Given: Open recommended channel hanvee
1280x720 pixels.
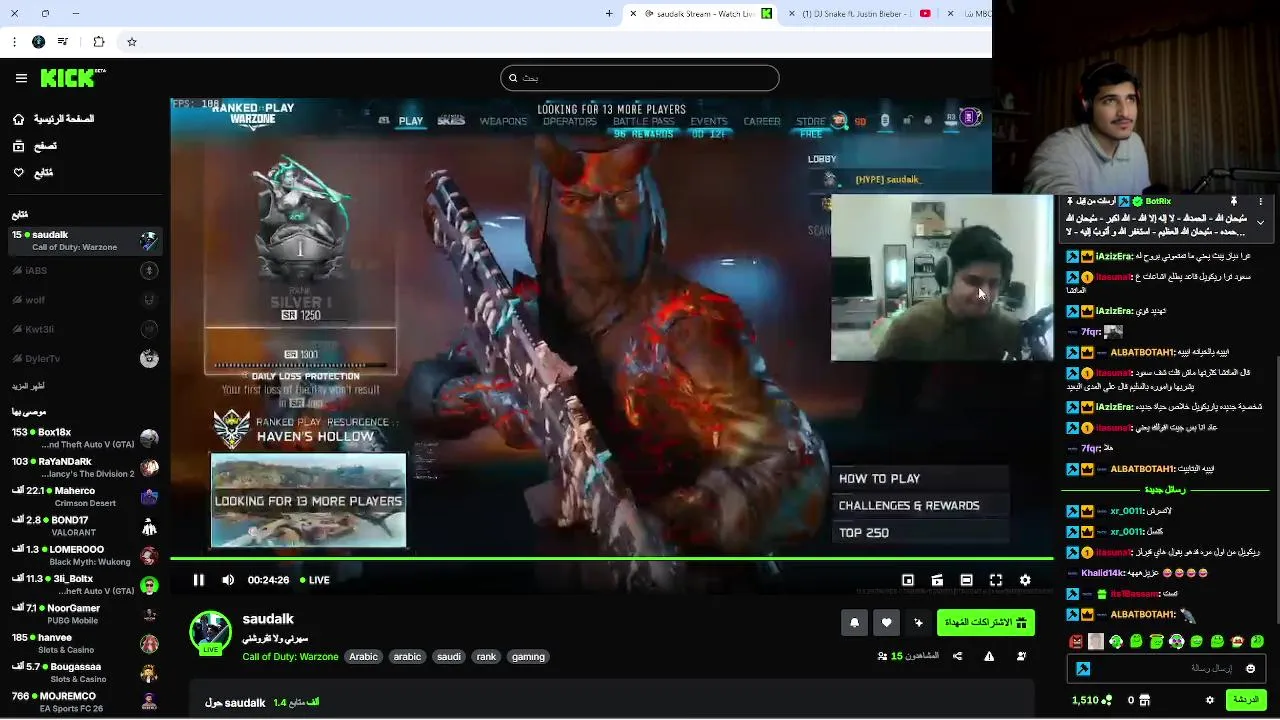Looking at the screenshot, I should 84,643.
